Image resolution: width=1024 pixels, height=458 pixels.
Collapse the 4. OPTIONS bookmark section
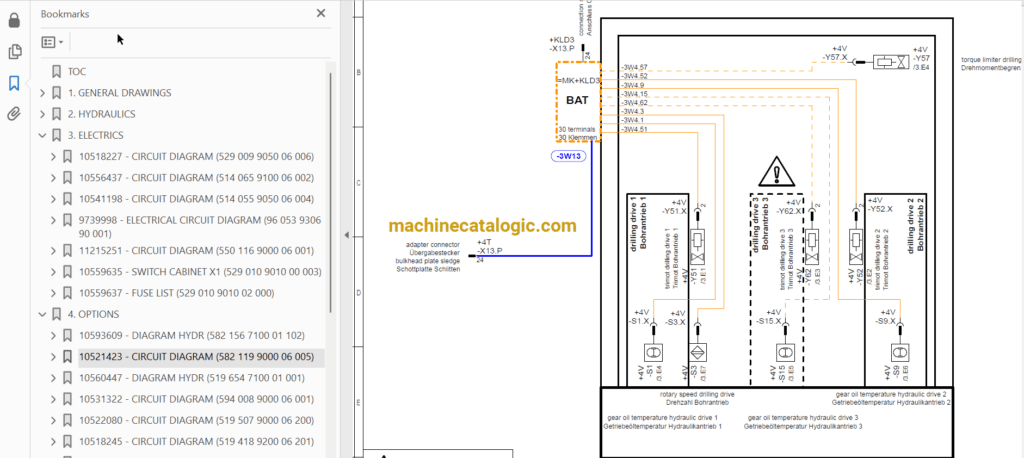click(x=43, y=314)
